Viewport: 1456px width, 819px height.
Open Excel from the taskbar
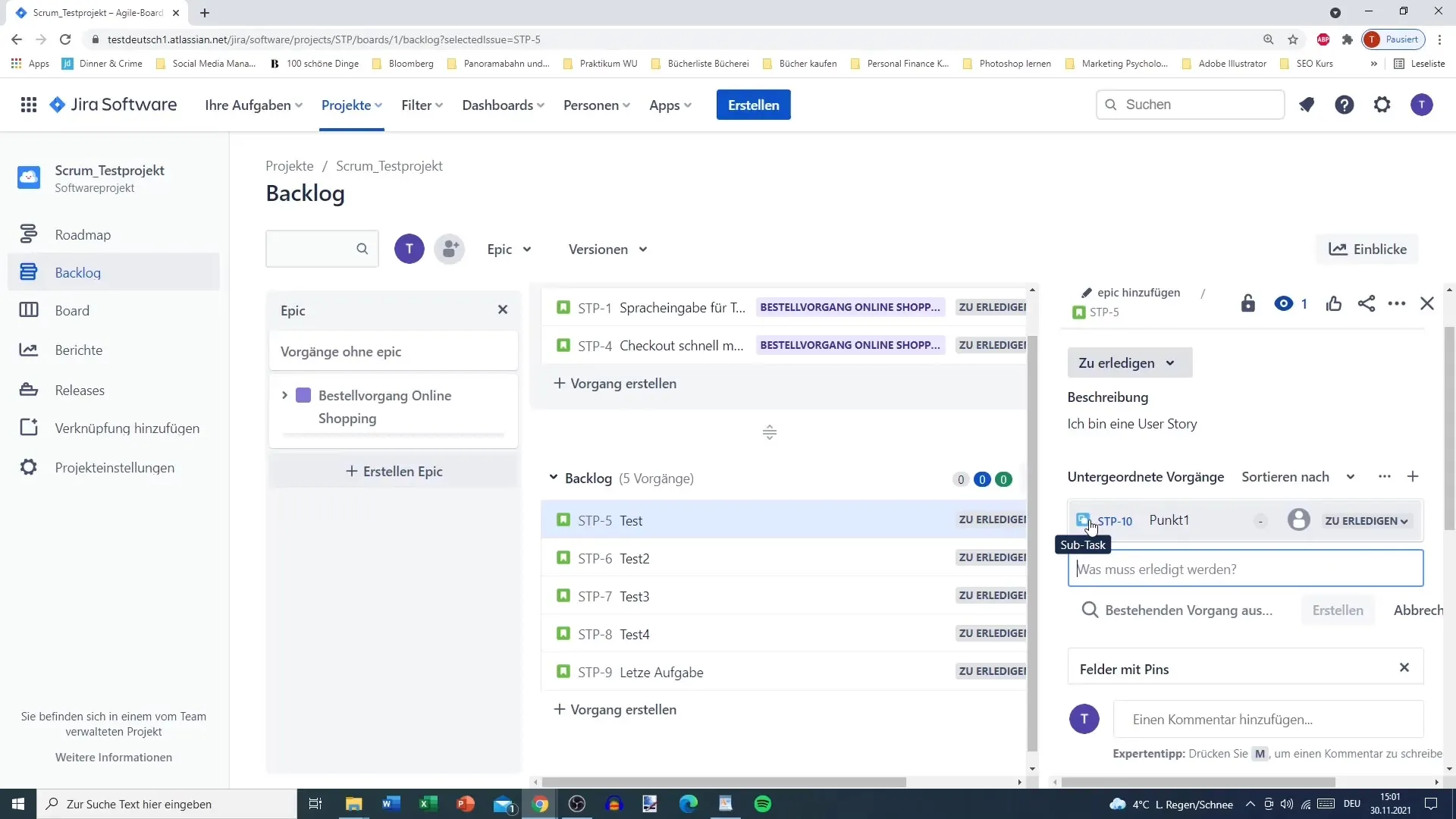[428, 804]
